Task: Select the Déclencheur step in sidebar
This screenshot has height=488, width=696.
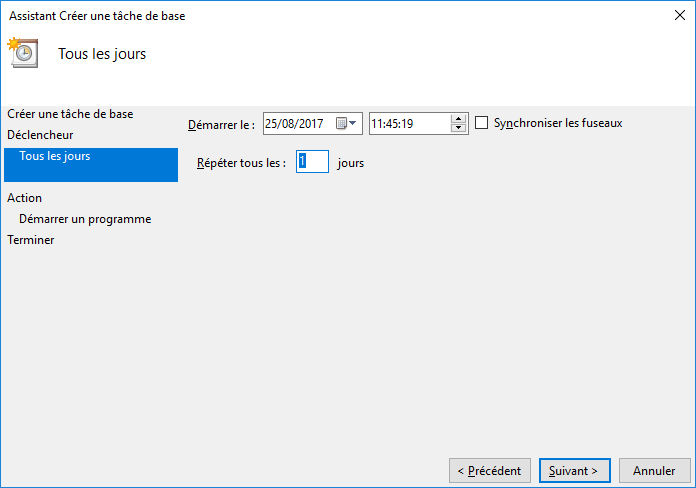Action: pos(40,135)
